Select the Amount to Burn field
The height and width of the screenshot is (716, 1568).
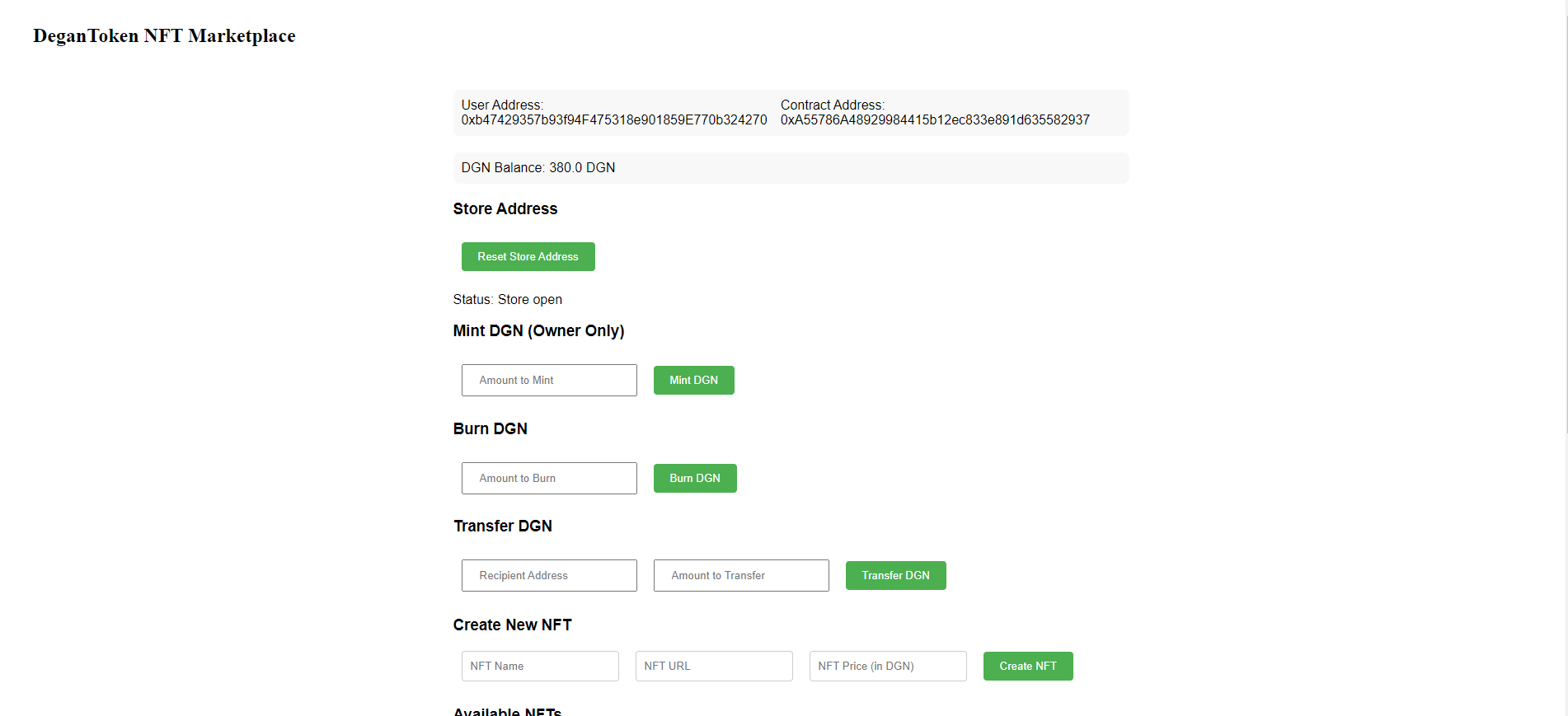click(548, 478)
